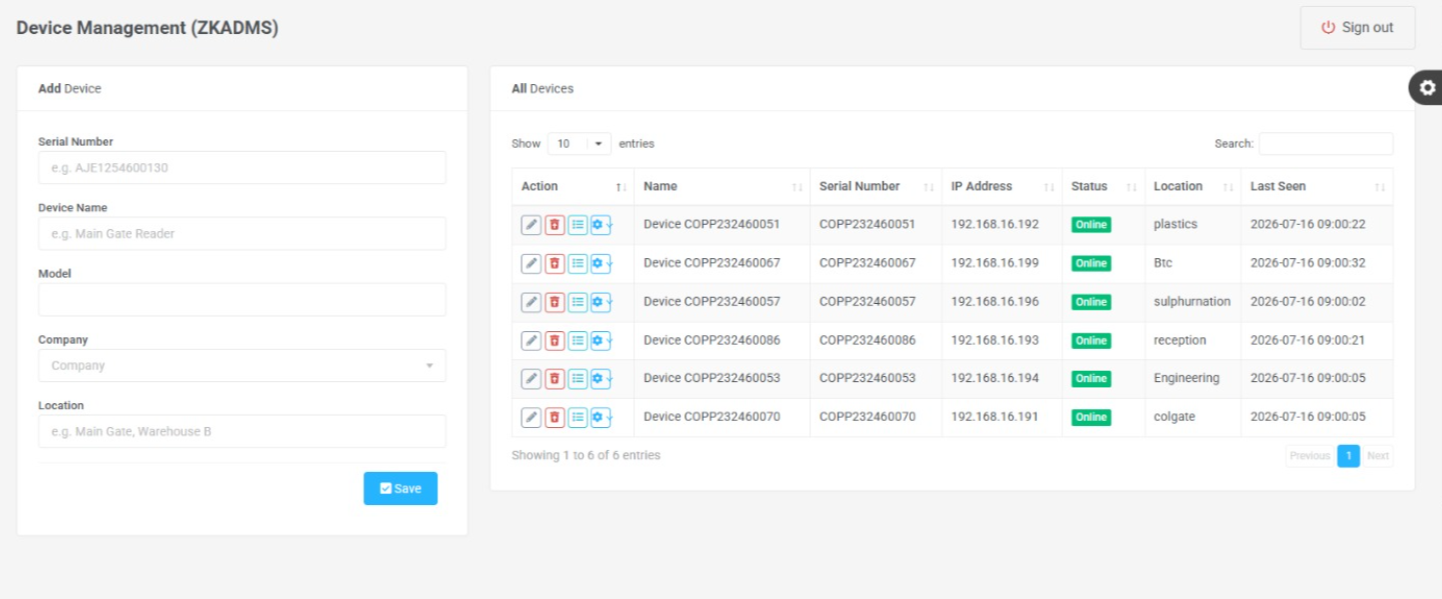The width and height of the screenshot is (1442, 599).
Task: Sort table by Last Seen column
Action: 1317,187
